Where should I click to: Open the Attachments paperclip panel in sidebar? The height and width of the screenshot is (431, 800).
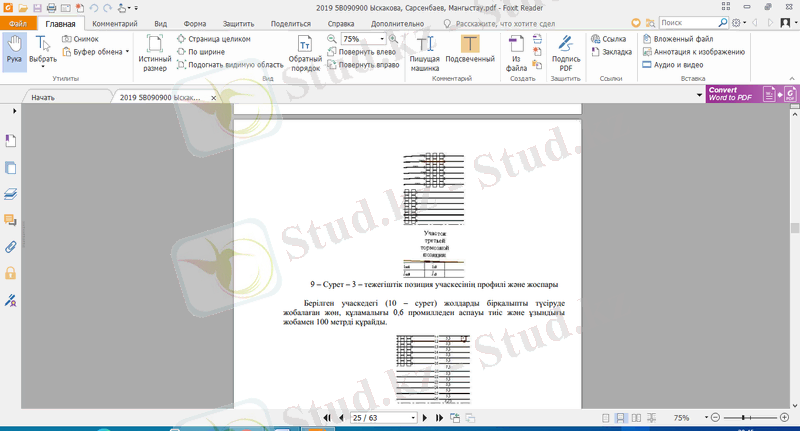11,245
